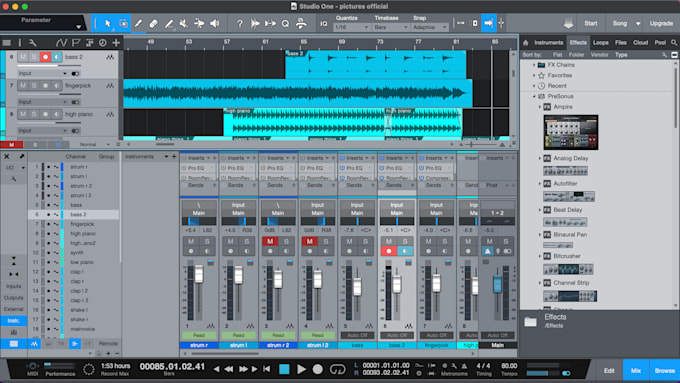Click the Record transport button
The width and height of the screenshot is (680, 383).
click(x=317, y=369)
